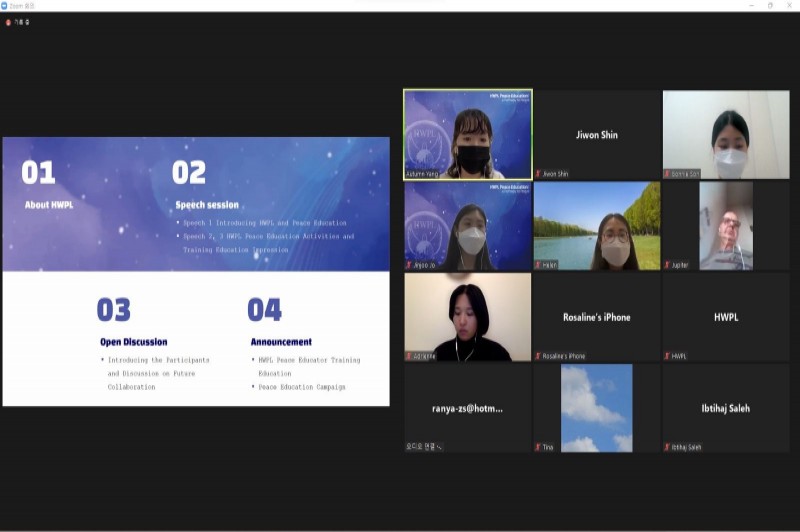The image size is (800, 532).
Task: Select Helen's video with lake background
Action: click(x=597, y=225)
